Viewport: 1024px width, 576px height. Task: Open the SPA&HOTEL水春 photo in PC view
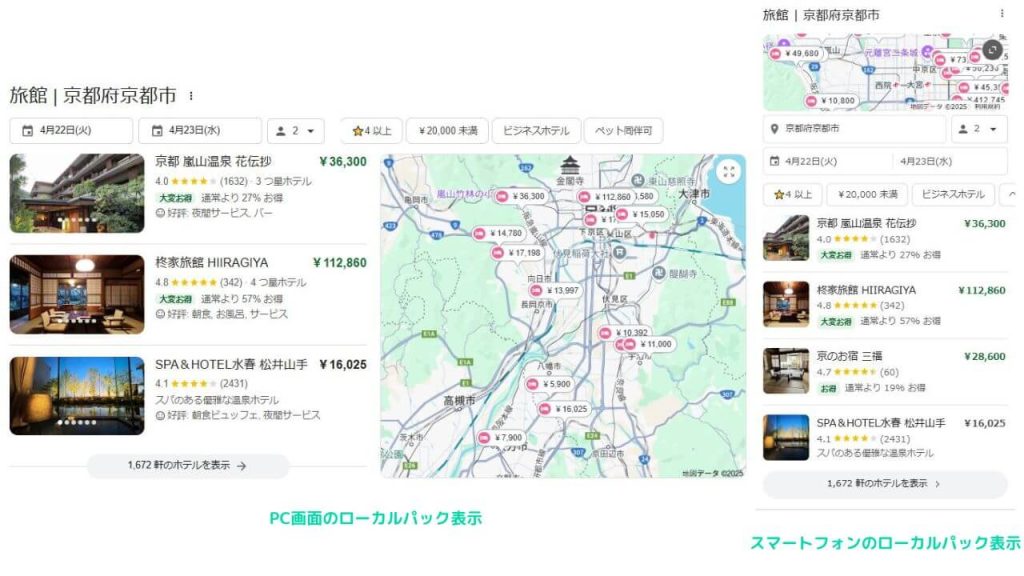tap(77, 396)
